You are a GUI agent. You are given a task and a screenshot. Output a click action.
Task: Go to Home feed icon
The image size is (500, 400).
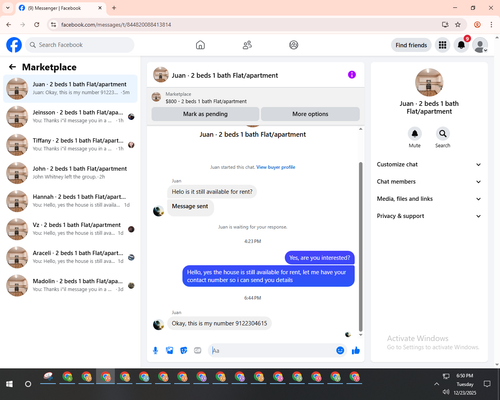pos(200,45)
